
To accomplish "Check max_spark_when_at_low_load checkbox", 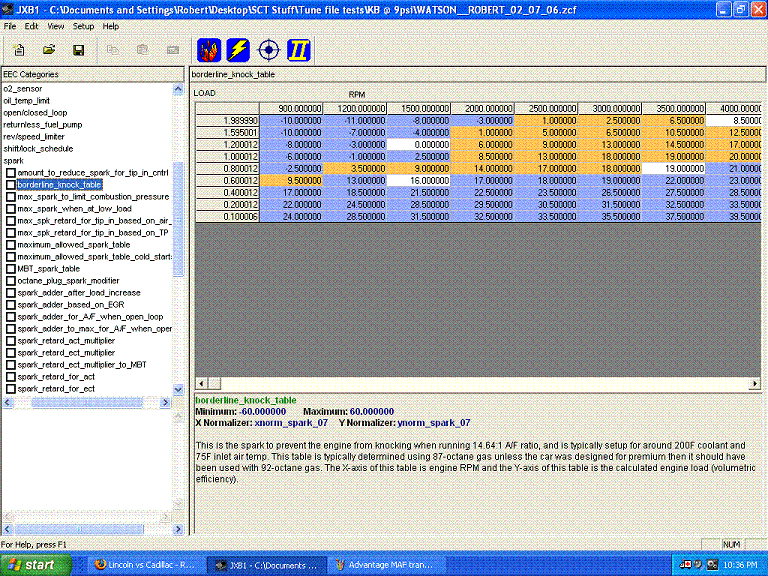I will [11, 209].
